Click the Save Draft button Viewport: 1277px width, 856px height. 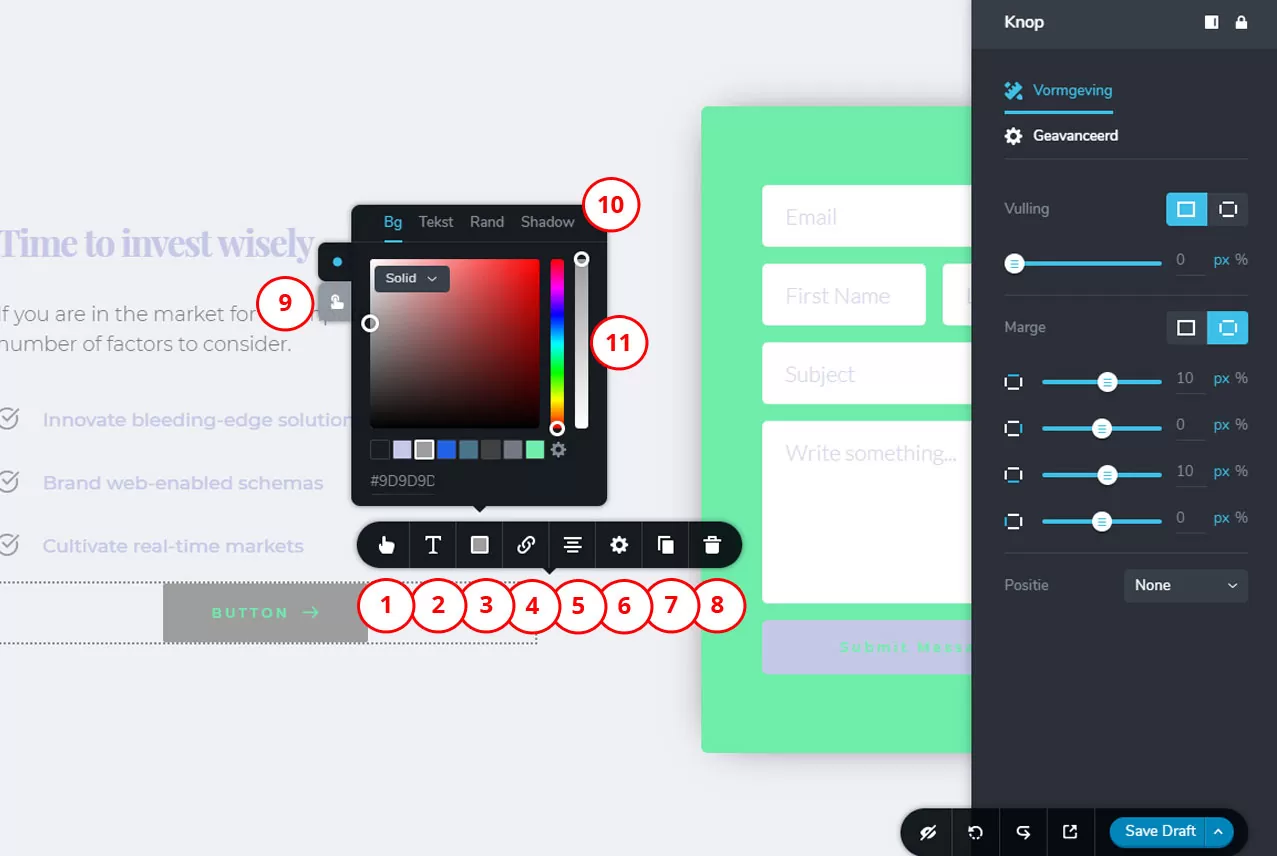point(1159,831)
